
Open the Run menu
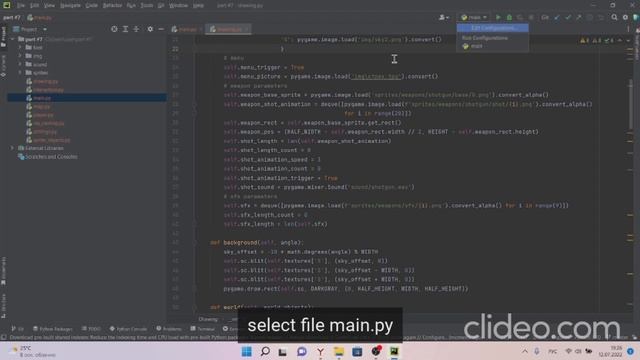[131, 6]
